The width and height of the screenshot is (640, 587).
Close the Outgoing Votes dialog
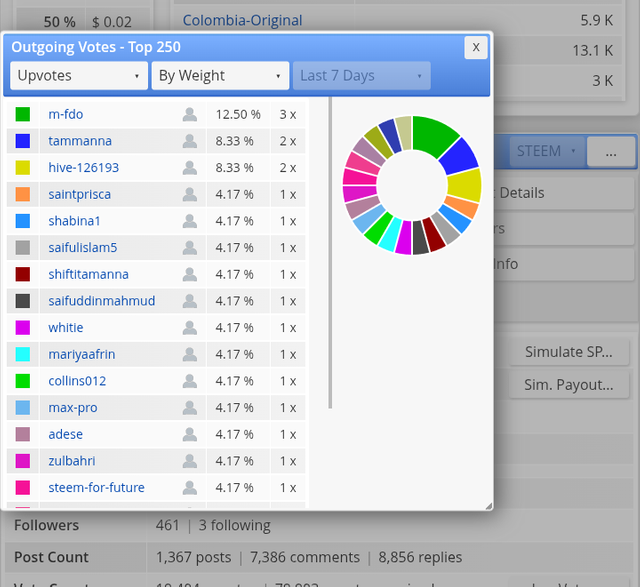(x=476, y=47)
